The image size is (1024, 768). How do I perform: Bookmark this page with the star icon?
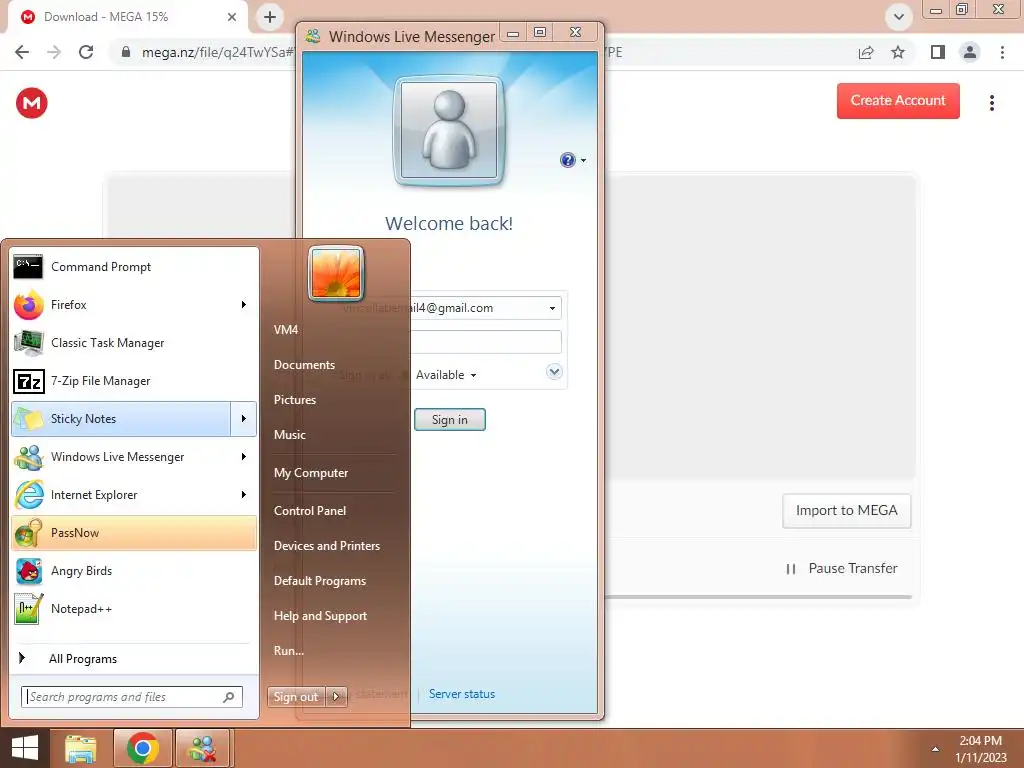(x=898, y=52)
